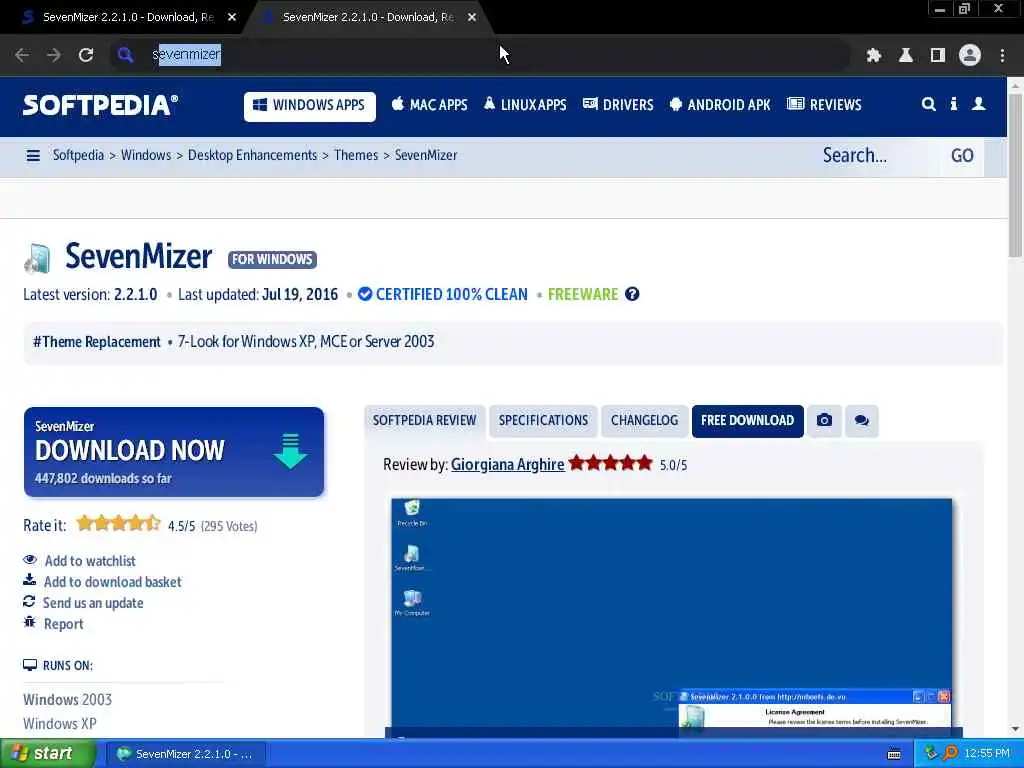The height and width of the screenshot is (768, 1024).
Task: Click Send us an update
Action: (x=93, y=603)
